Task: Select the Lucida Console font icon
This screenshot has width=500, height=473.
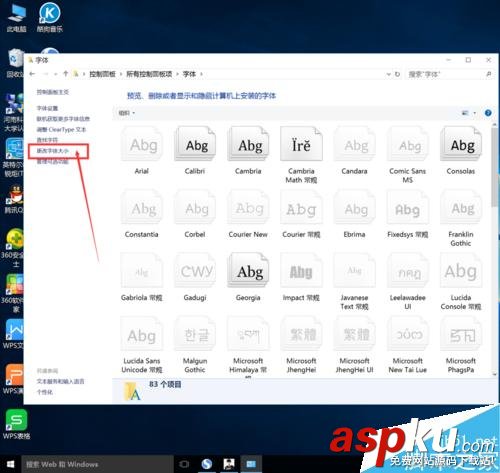Action: 461,271
